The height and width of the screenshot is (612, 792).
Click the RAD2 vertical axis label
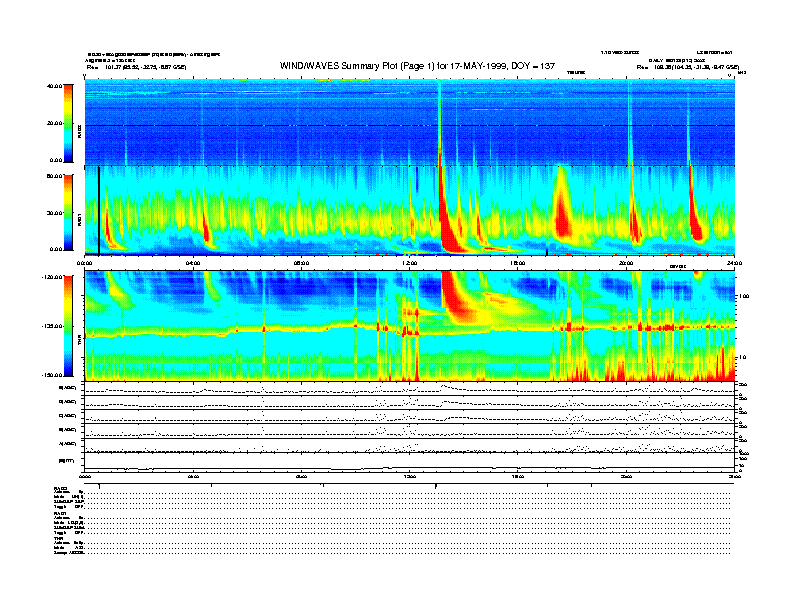coord(79,132)
